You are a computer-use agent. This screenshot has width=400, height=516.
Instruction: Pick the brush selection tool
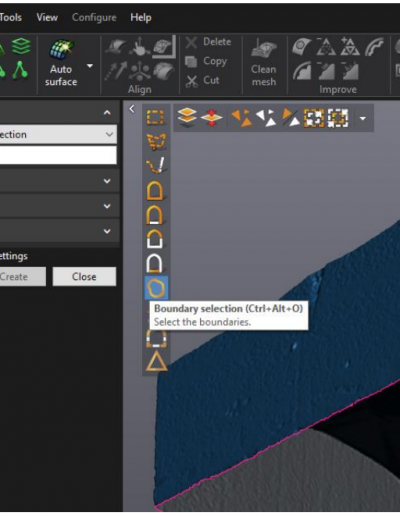[x=156, y=165]
